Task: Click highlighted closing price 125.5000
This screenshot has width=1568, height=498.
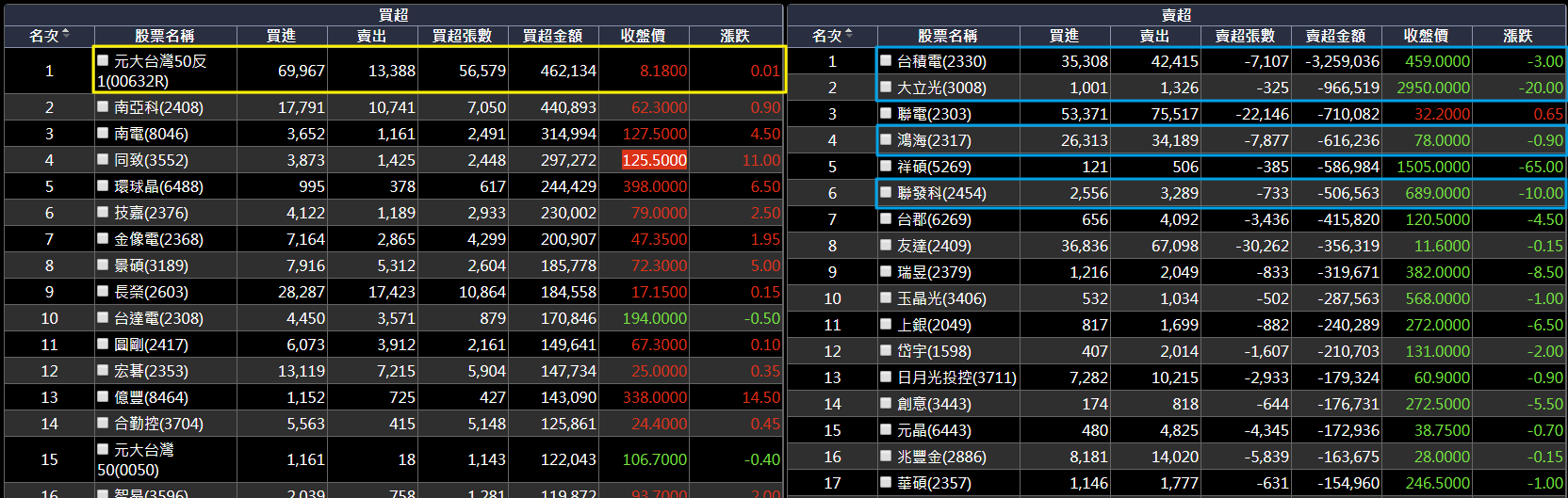Action: [x=654, y=160]
